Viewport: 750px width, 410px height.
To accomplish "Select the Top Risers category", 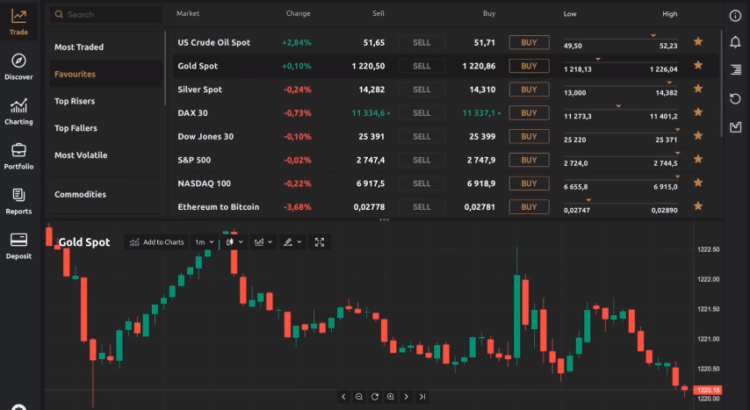I will 81,101.
